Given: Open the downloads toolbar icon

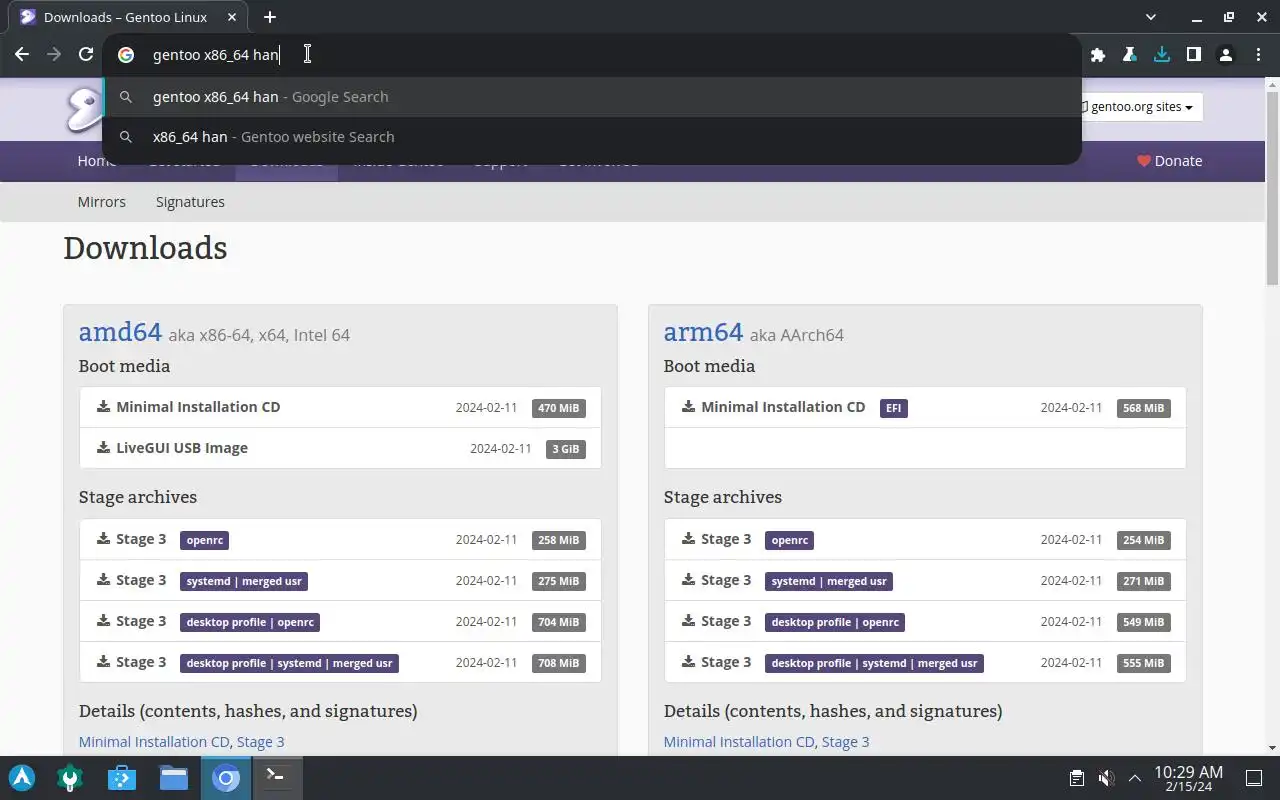Looking at the screenshot, I should click(1161, 55).
